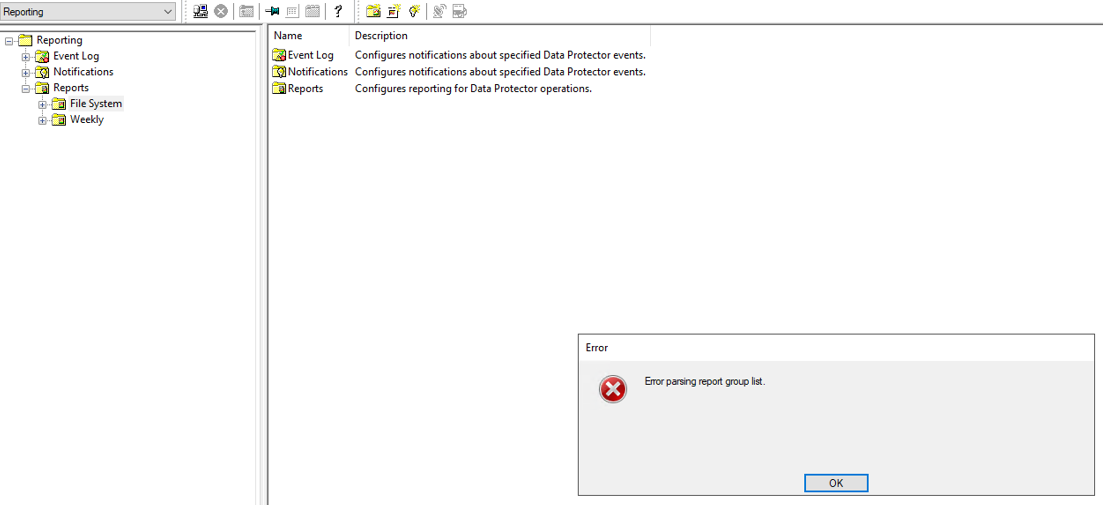1103x505 pixels.
Task: Click the Event Log row description text
Action: tap(500, 55)
